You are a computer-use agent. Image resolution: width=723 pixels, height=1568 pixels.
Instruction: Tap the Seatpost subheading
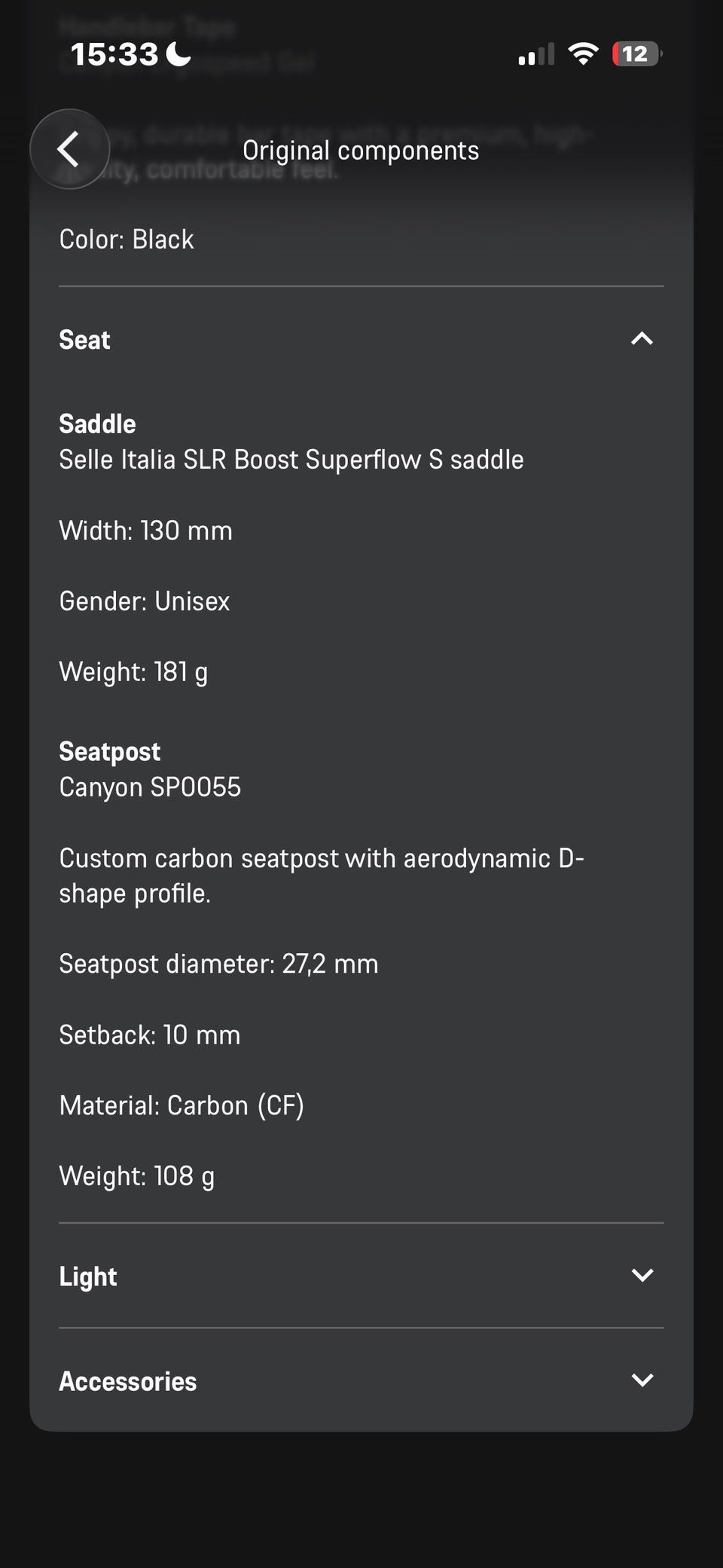(x=110, y=751)
